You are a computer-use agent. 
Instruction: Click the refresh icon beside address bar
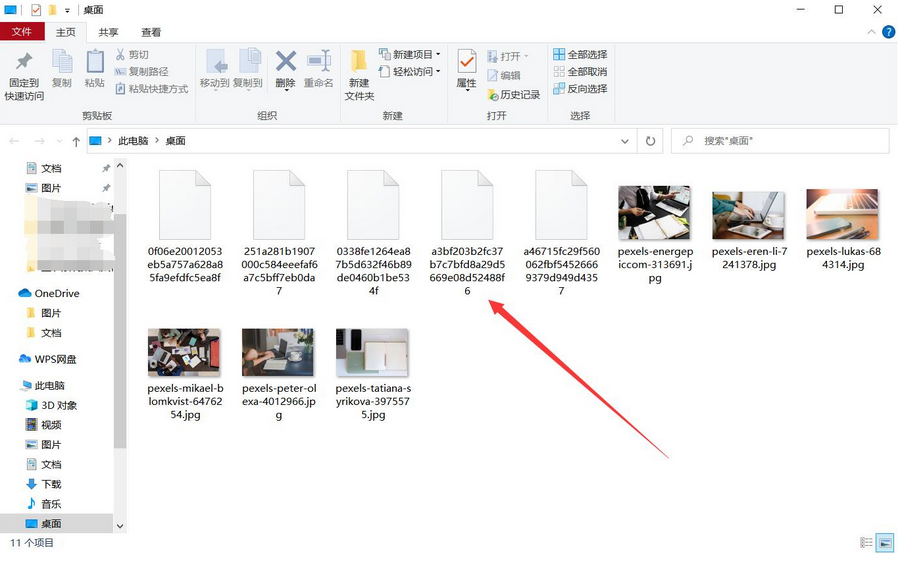(651, 141)
